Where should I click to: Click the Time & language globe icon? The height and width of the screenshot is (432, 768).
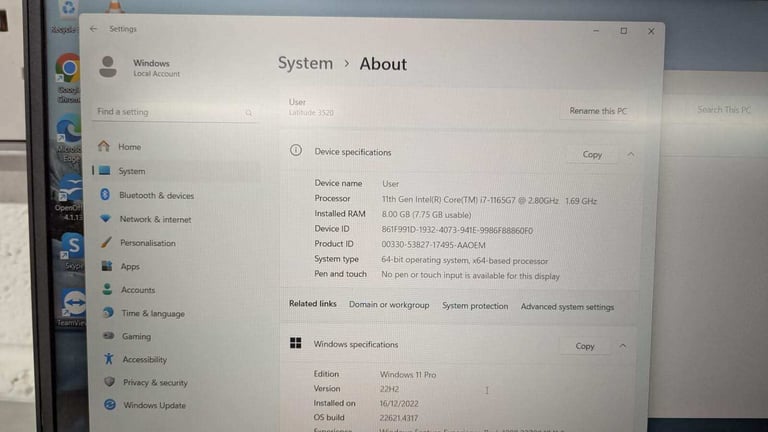click(108, 312)
